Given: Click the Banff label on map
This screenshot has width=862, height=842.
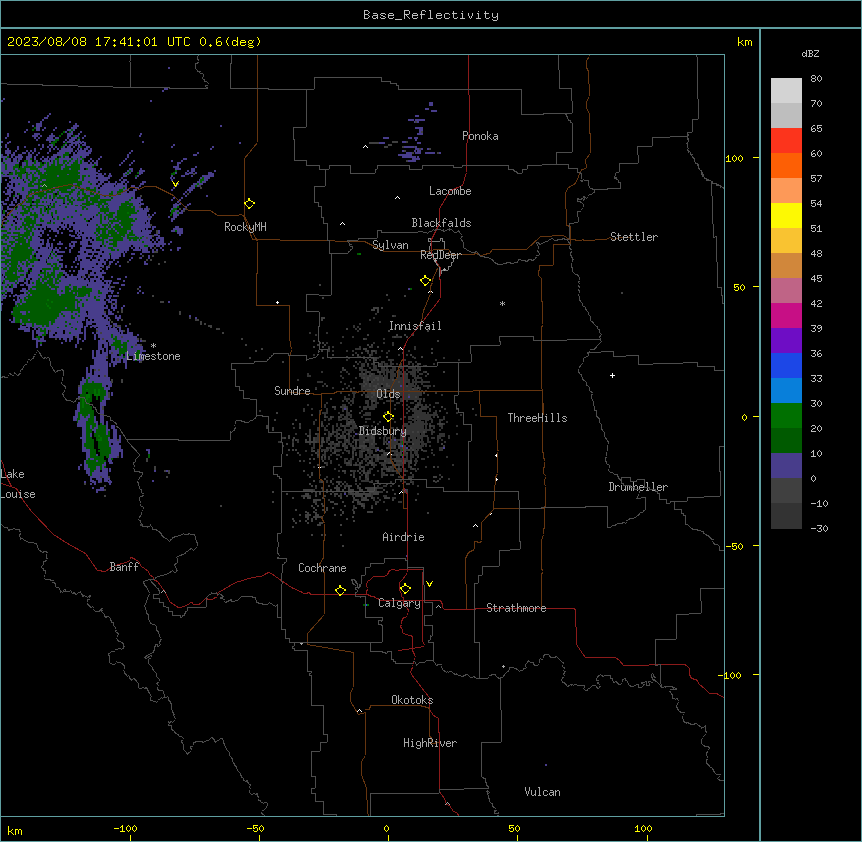Looking at the screenshot, I should pos(124,567).
